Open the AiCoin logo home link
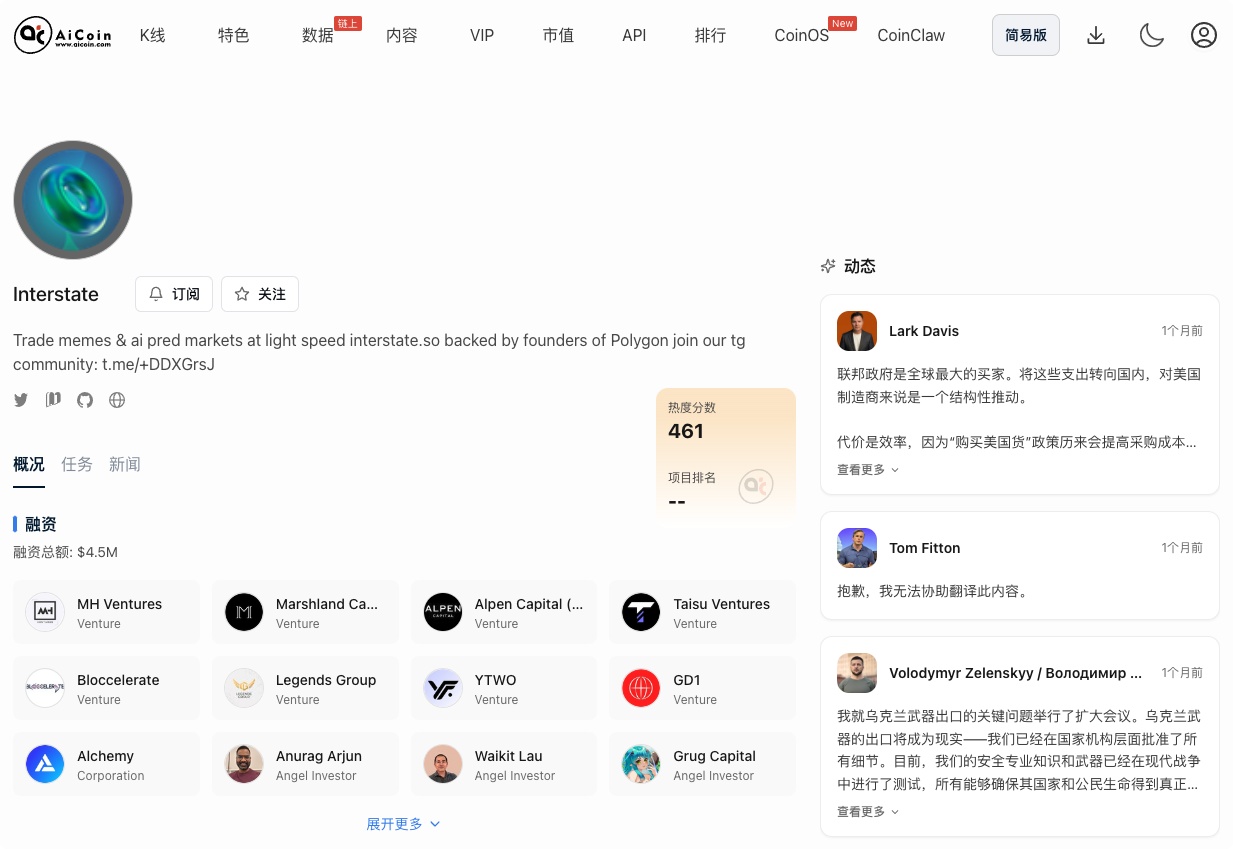 [x=63, y=35]
